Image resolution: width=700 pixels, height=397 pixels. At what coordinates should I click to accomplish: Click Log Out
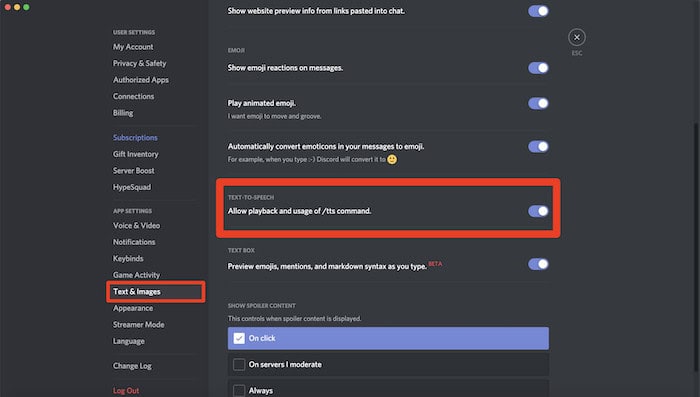126,391
